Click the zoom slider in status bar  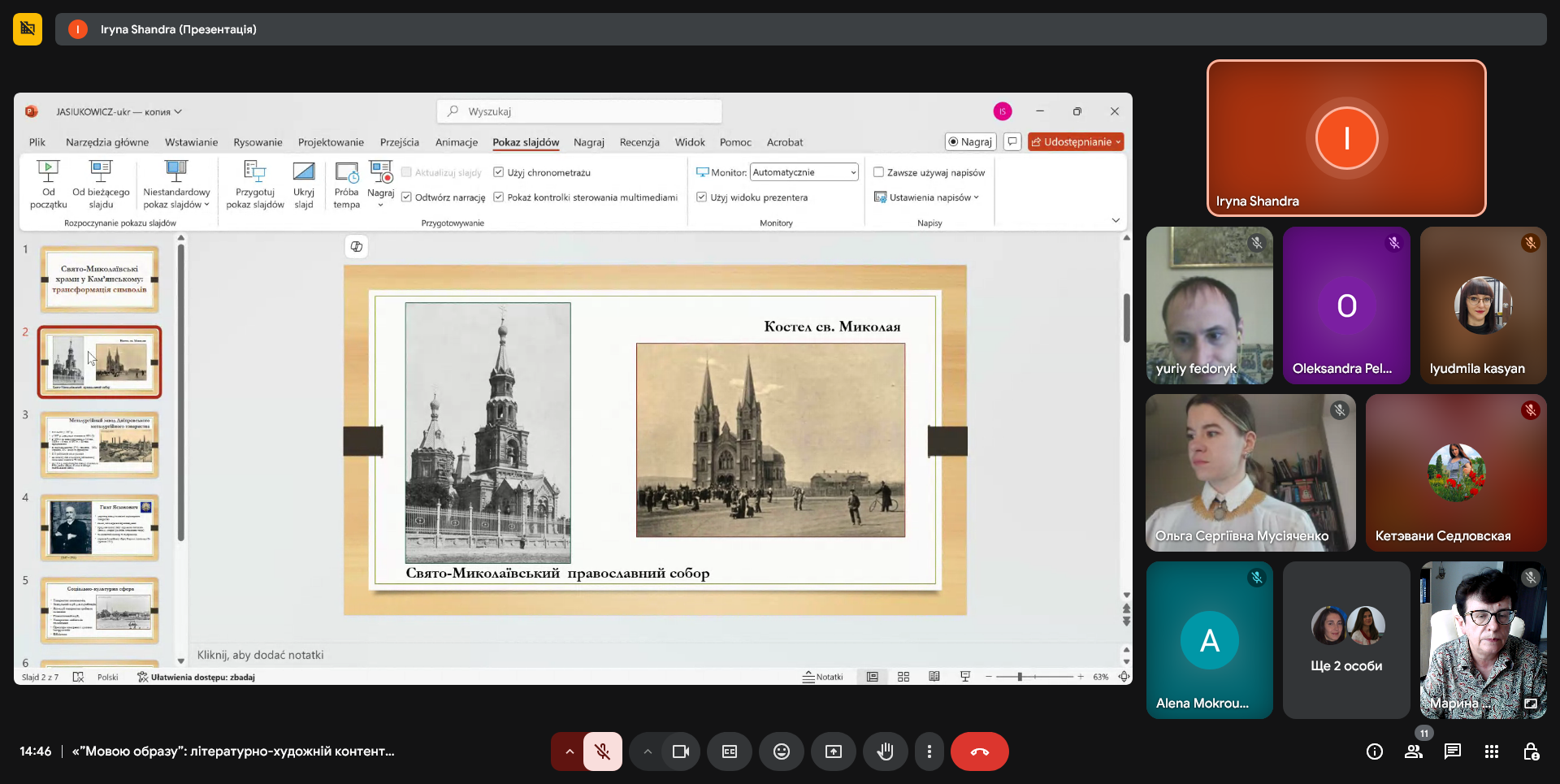1020,677
